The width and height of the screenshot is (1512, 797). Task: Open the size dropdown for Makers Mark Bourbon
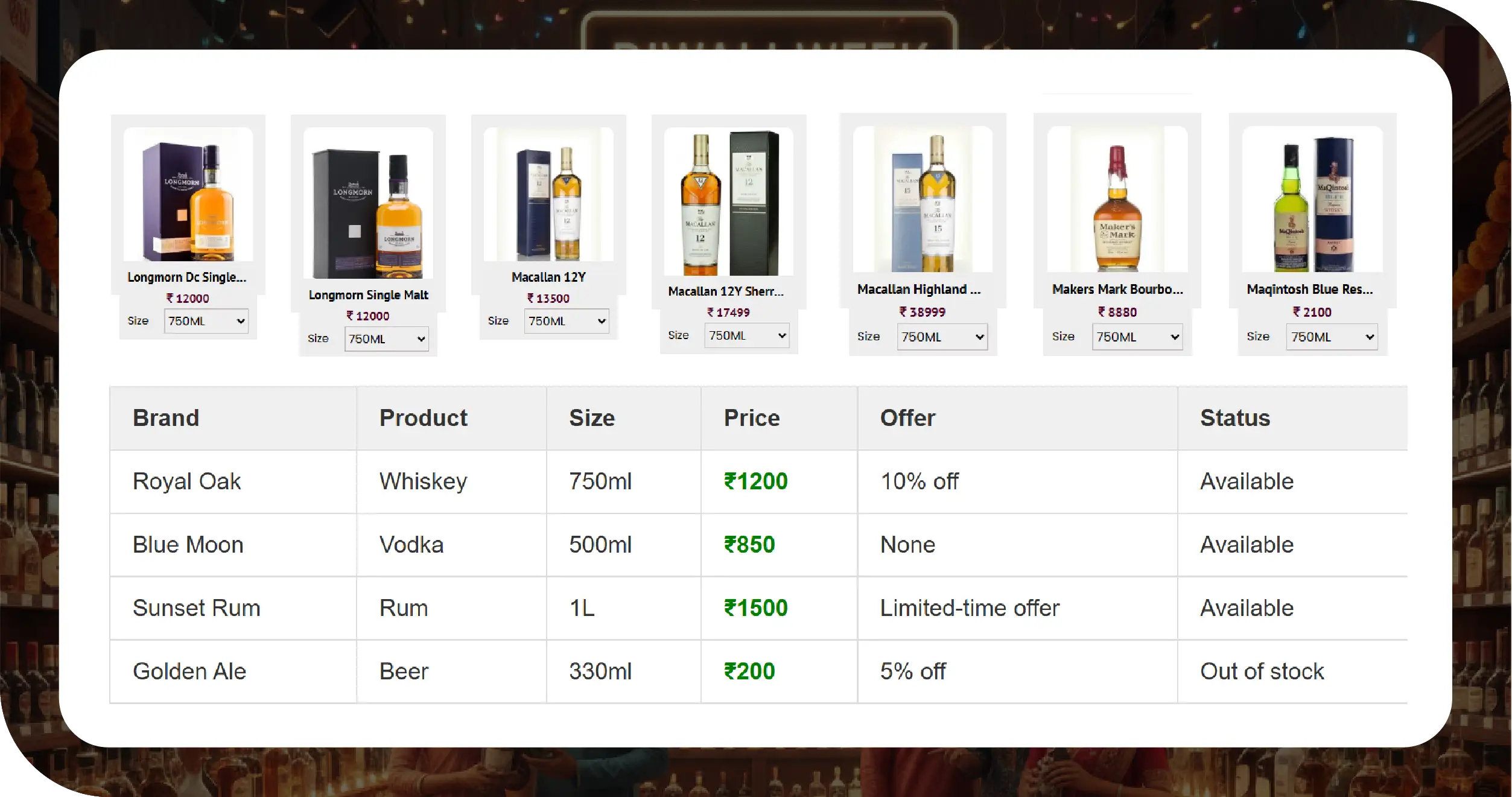click(1137, 337)
